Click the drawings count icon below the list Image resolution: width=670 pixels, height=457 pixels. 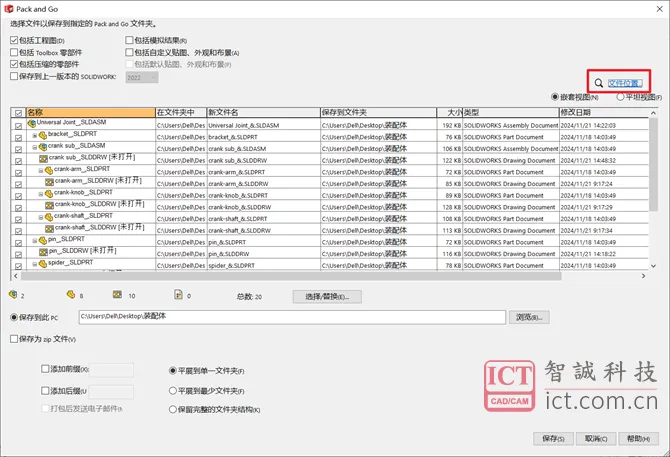tap(118, 295)
